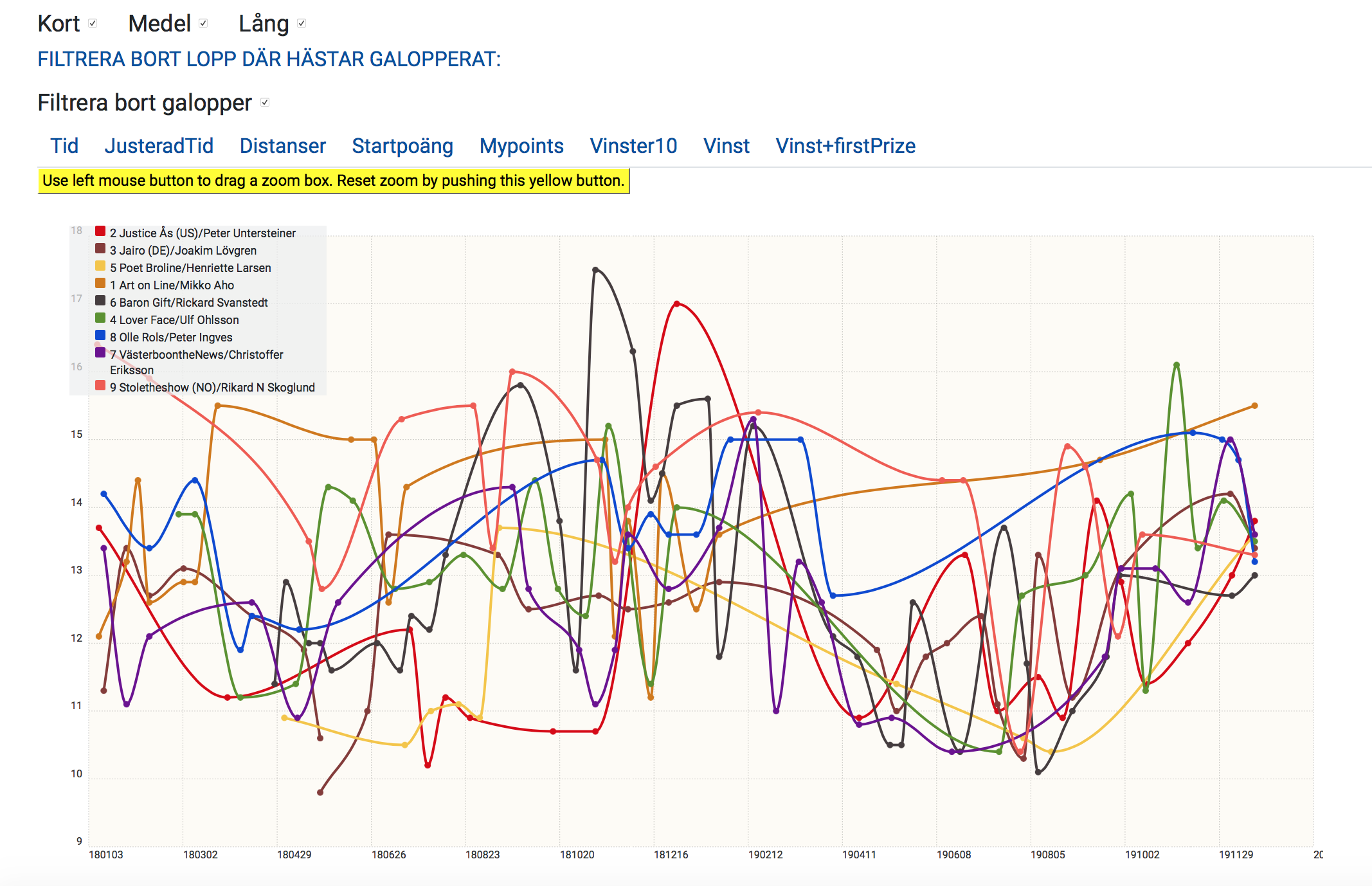Click blue swatch for Olle Rols
The image size is (1372, 886).
click(x=100, y=336)
